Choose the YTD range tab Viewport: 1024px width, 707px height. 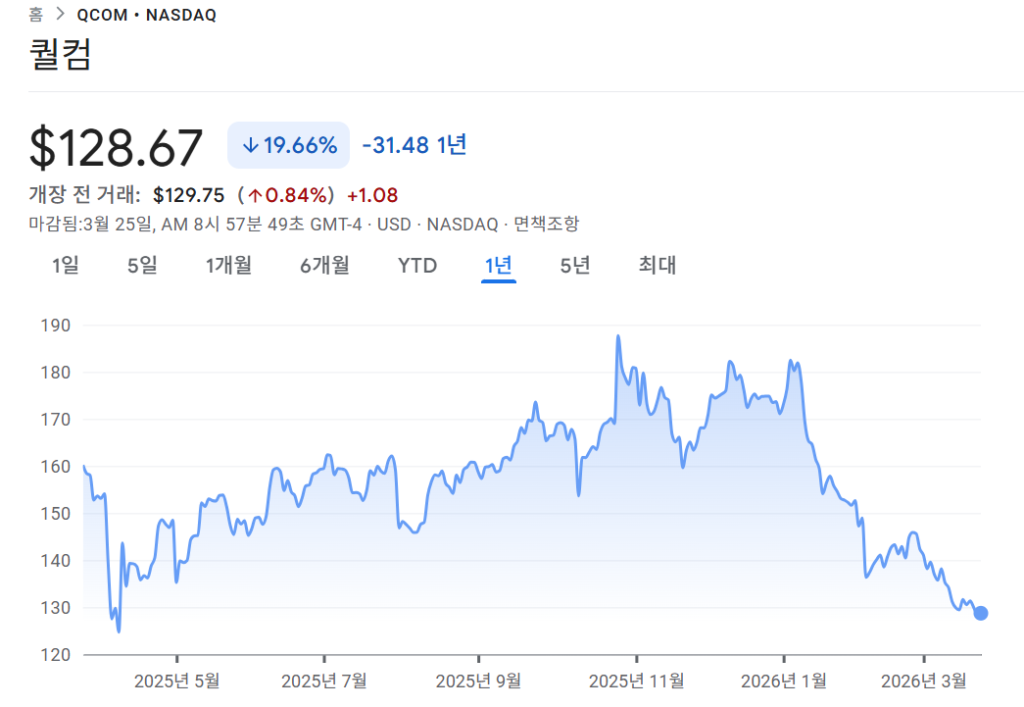(417, 266)
